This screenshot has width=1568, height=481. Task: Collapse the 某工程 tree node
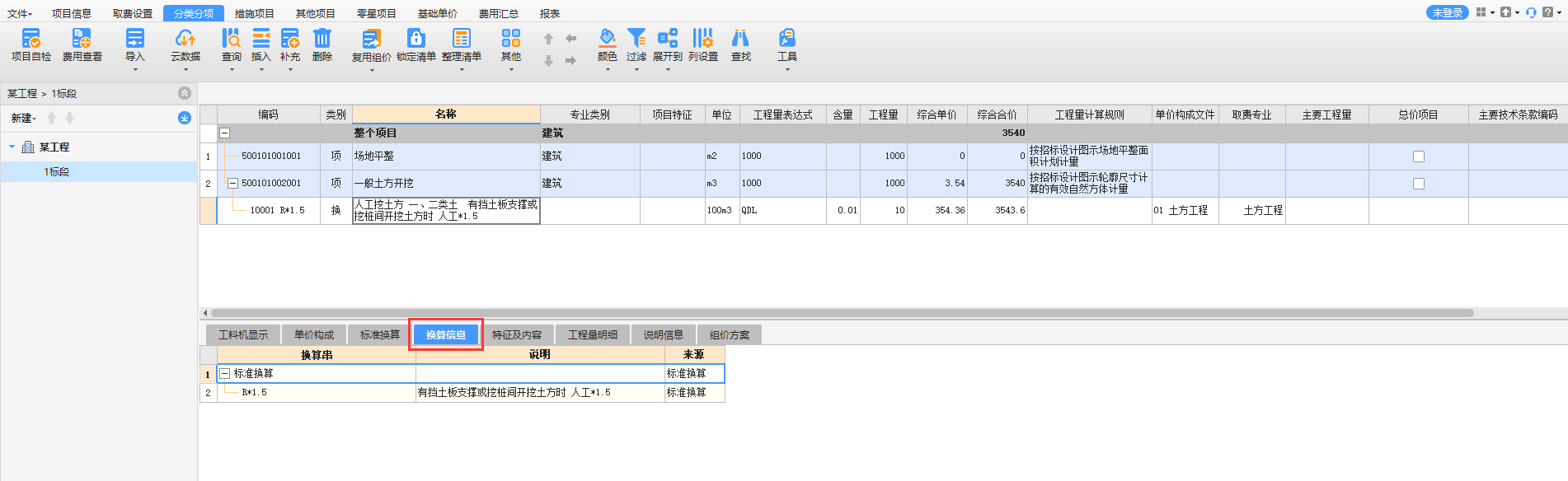click(12, 147)
